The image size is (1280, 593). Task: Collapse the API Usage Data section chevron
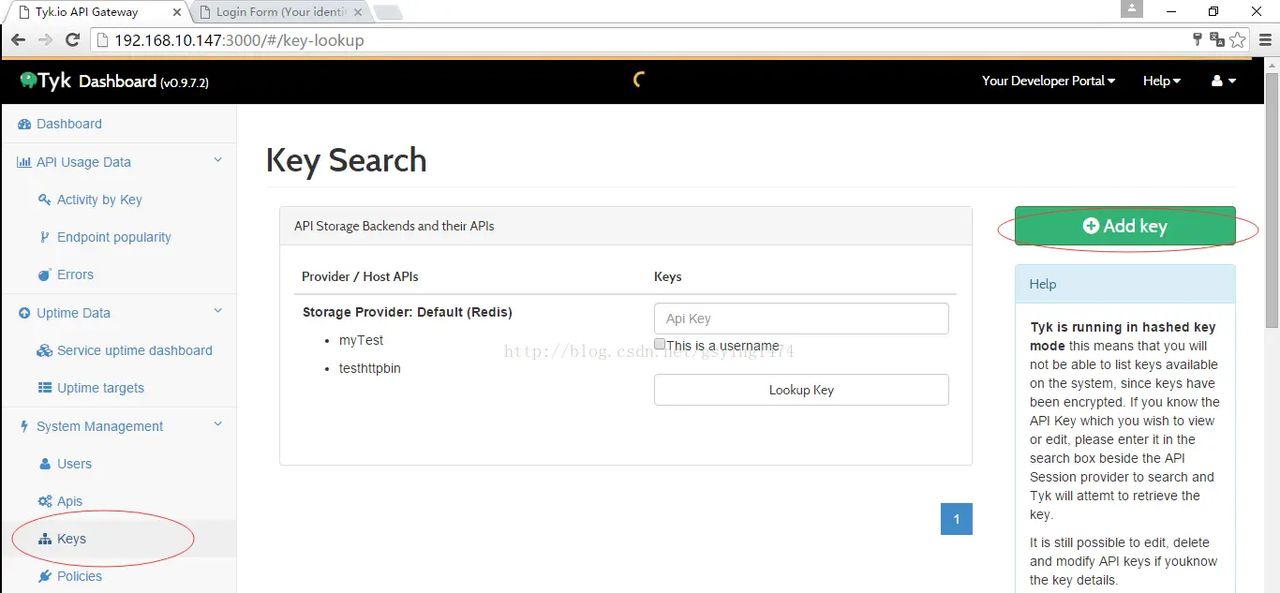218,160
